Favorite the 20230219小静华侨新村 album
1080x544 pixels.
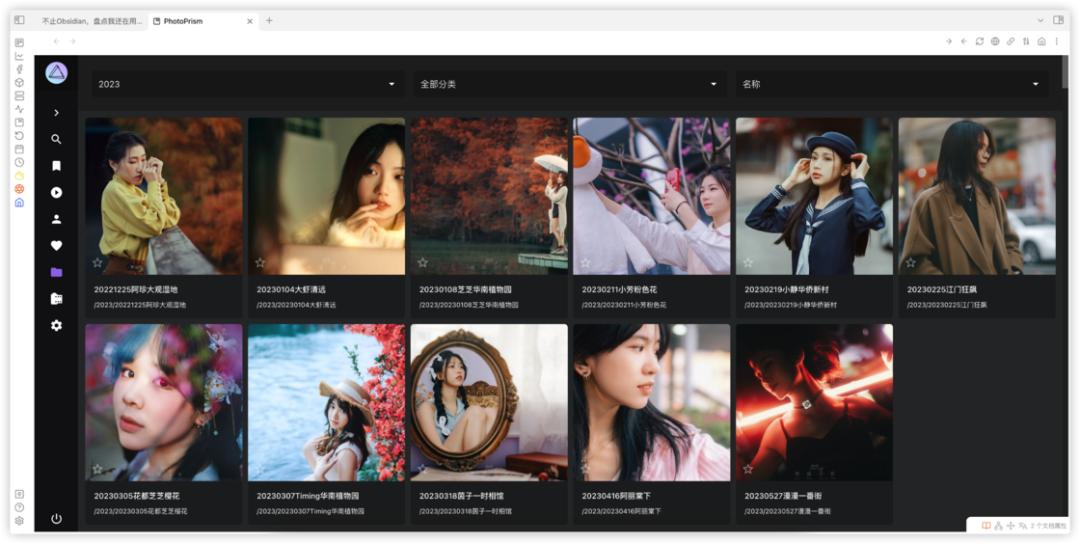click(x=747, y=262)
